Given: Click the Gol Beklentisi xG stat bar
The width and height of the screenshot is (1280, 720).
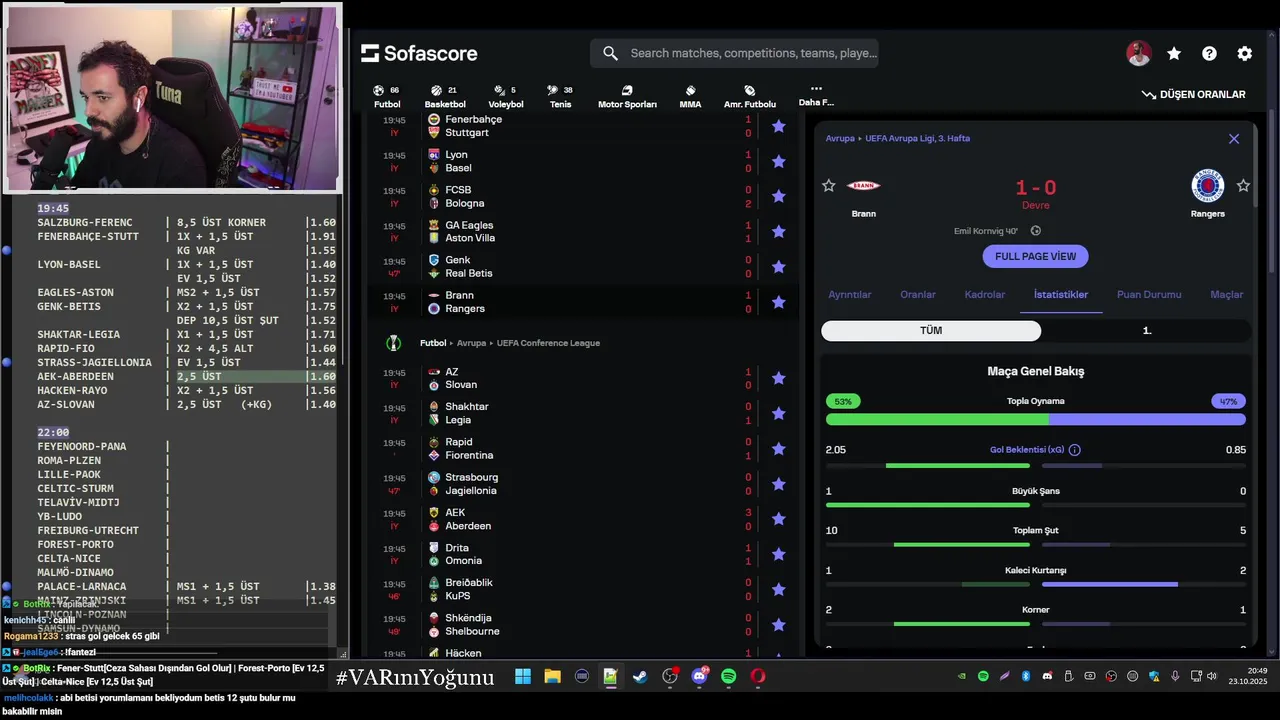Looking at the screenshot, I should (1036, 465).
